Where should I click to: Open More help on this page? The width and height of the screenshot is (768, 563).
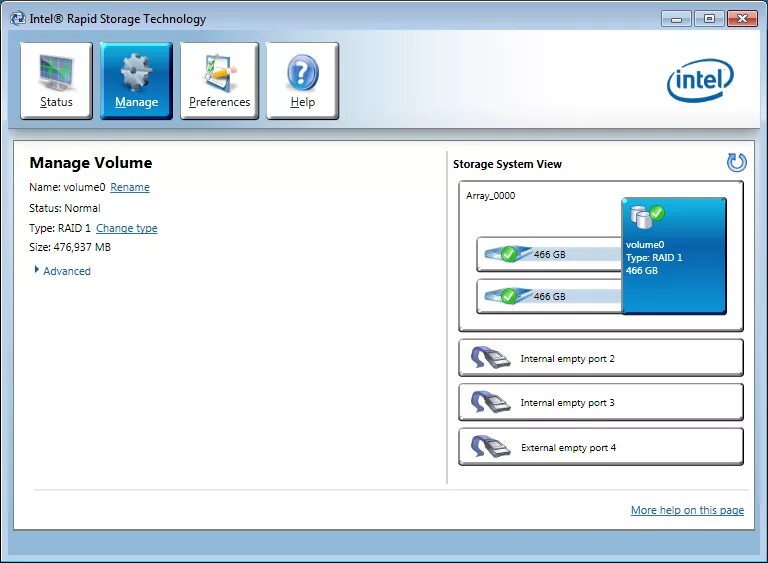click(x=687, y=510)
